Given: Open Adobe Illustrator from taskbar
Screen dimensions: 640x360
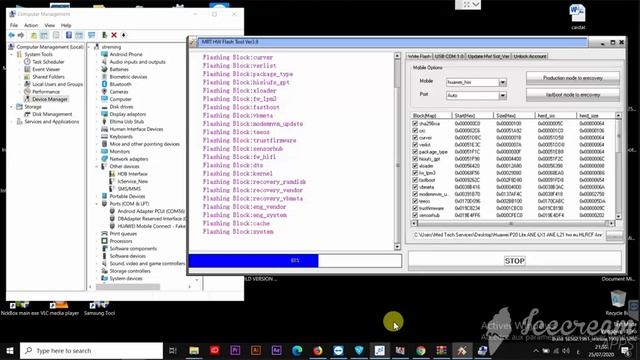Looking at the screenshot, I should 256,350.
